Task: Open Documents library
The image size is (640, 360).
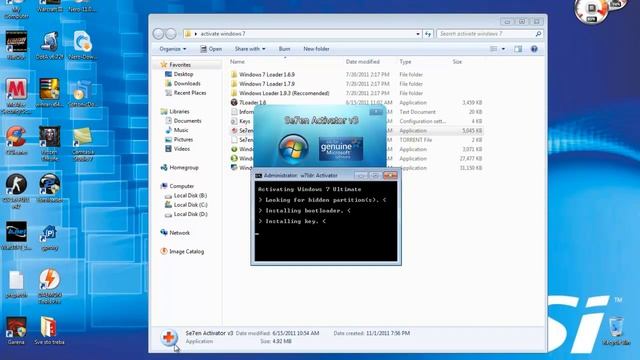Action: (x=187, y=121)
